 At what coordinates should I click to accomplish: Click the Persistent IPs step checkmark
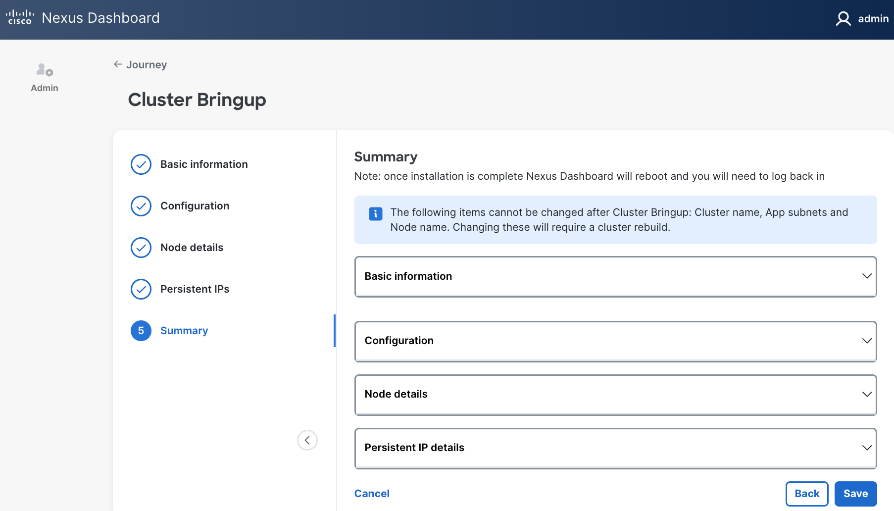(x=141, y=289)
